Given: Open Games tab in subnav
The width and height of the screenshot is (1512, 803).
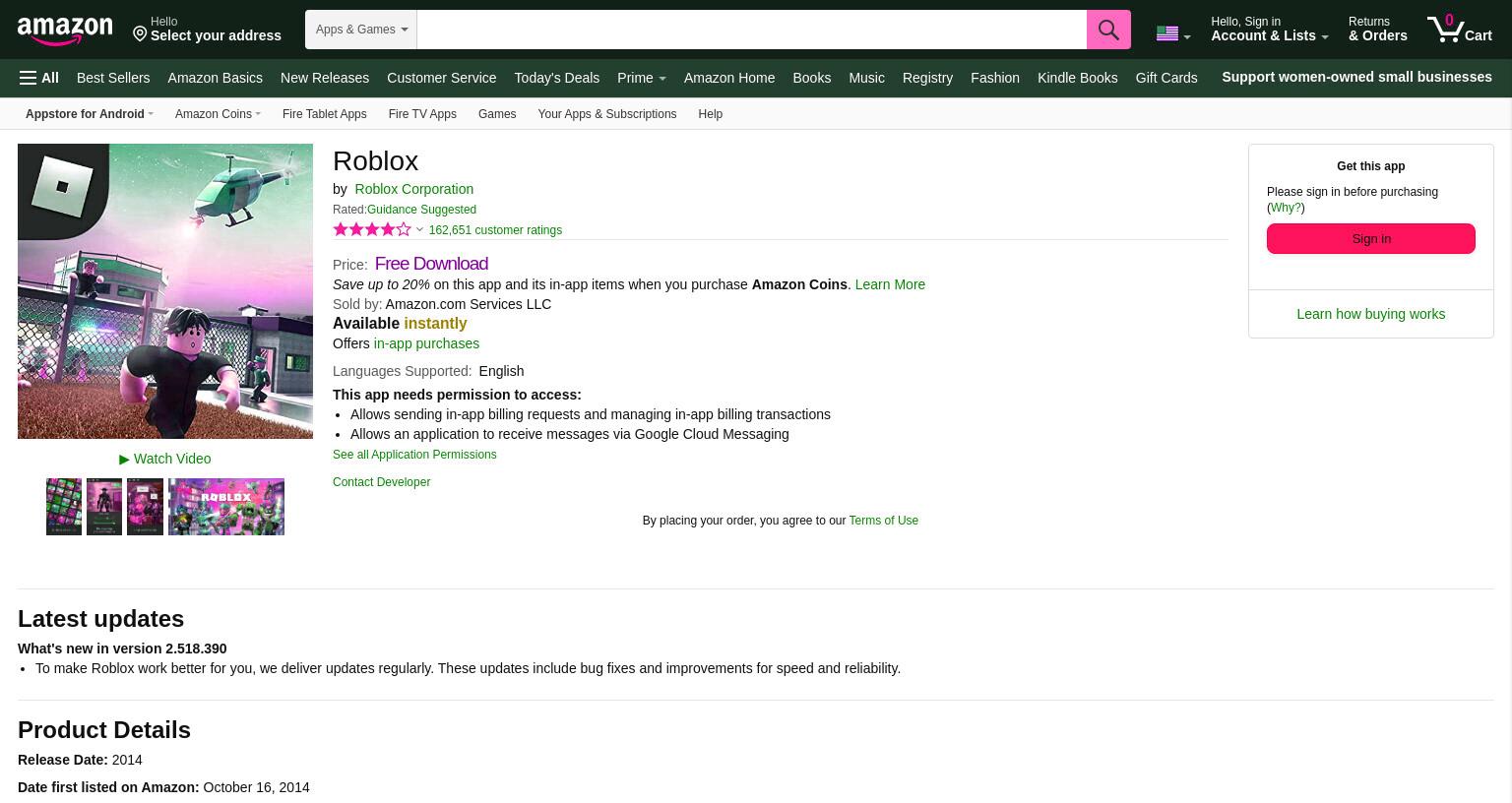Looking at the screenshot, I should pyautogui.click(x=497, y=114).
